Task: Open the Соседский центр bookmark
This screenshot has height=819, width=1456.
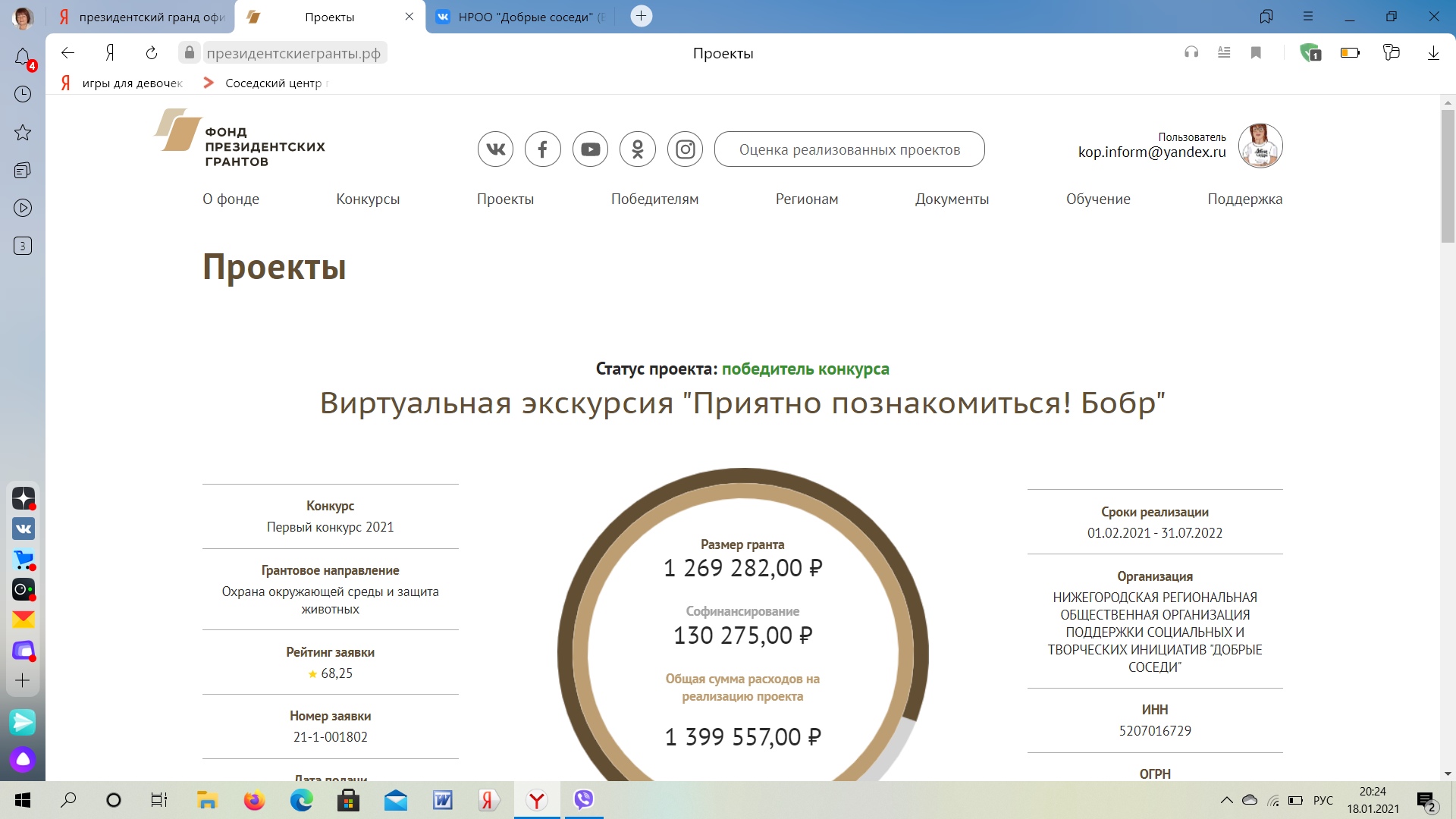Action: [x=266, y=83]
